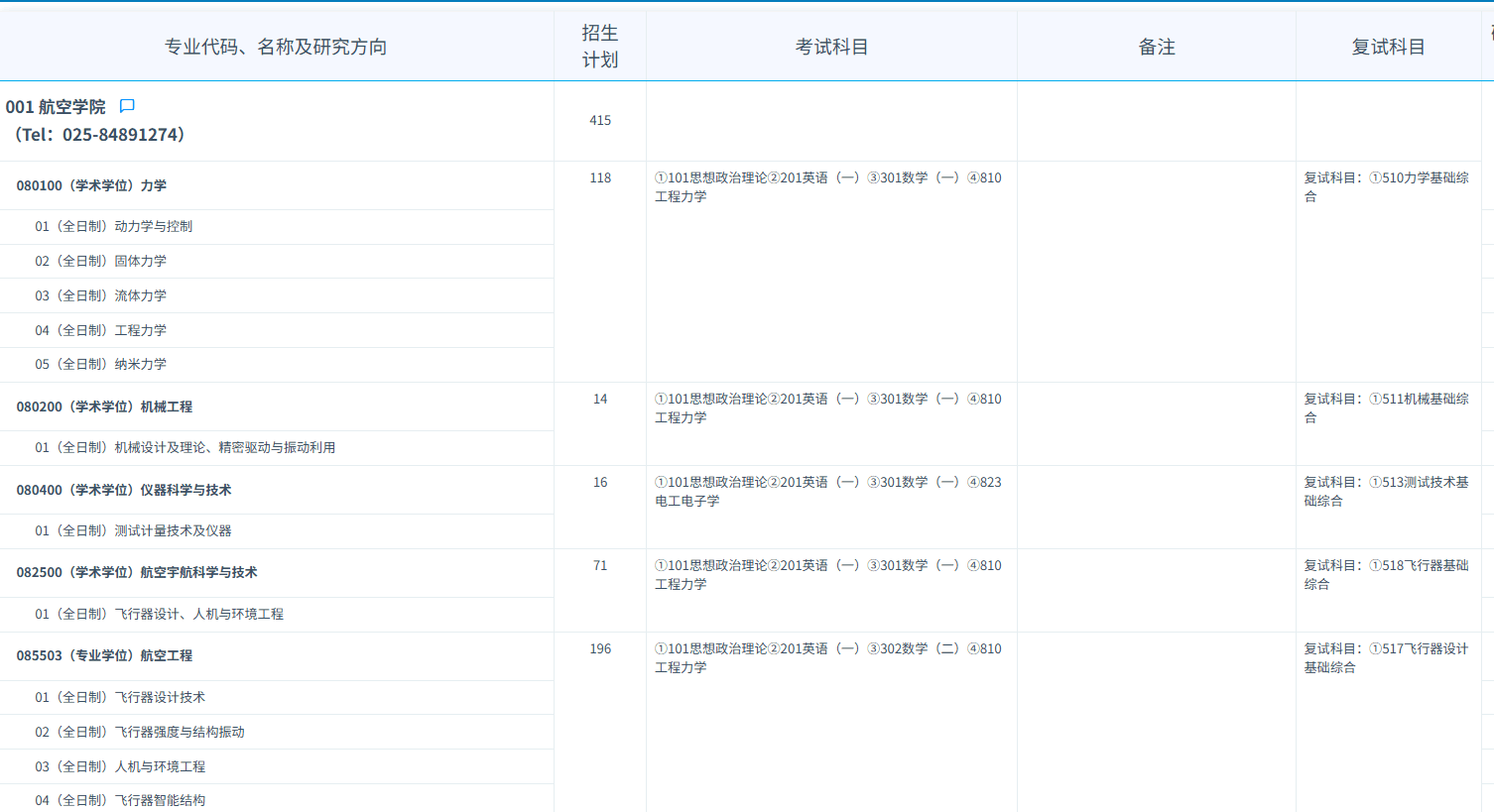1494x812 pixels.
Task: Click the enrollment number 196 cell
Action: click(600, 648)
